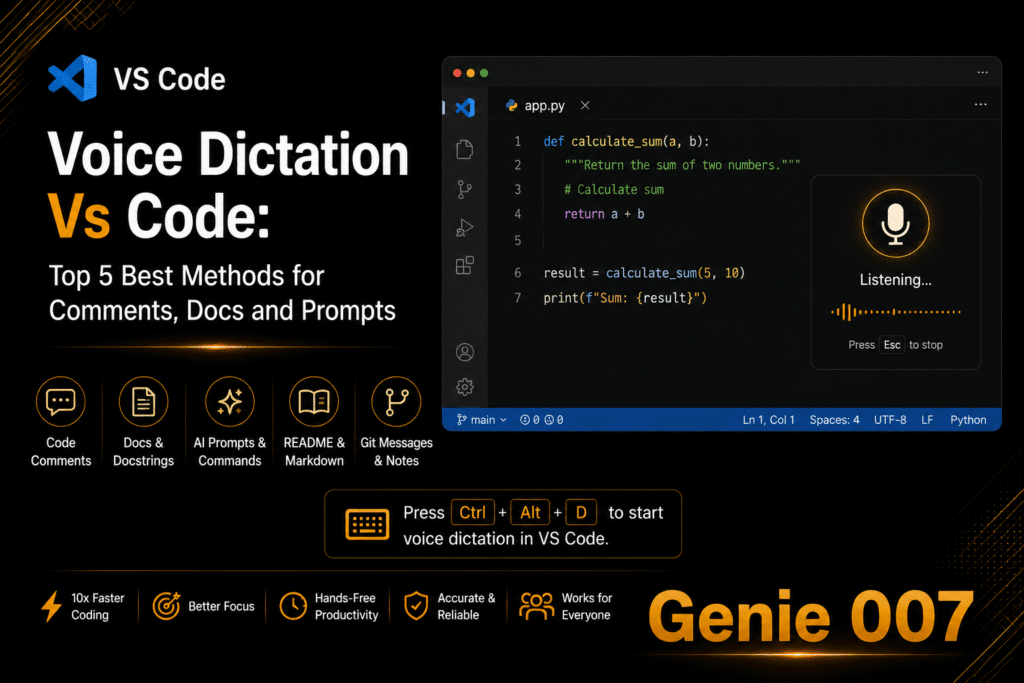The image size is (1024, 683).
Task: Click the 'Listening...' text
Action: [x=895, y=280]
